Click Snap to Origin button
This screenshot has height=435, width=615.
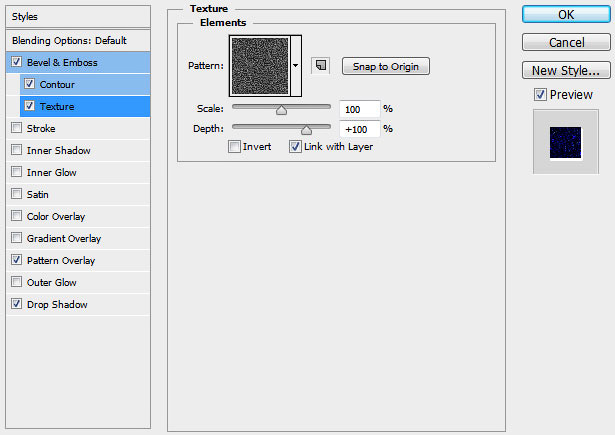coord(386,66)
